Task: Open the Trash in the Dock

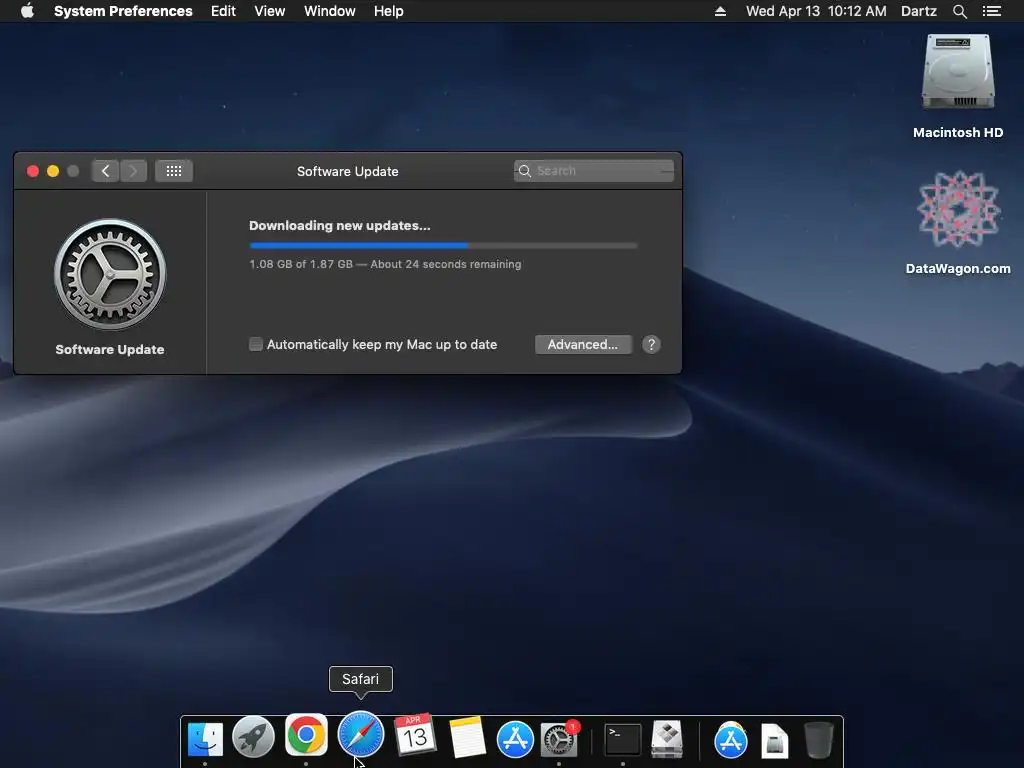Action: point(819,740)
